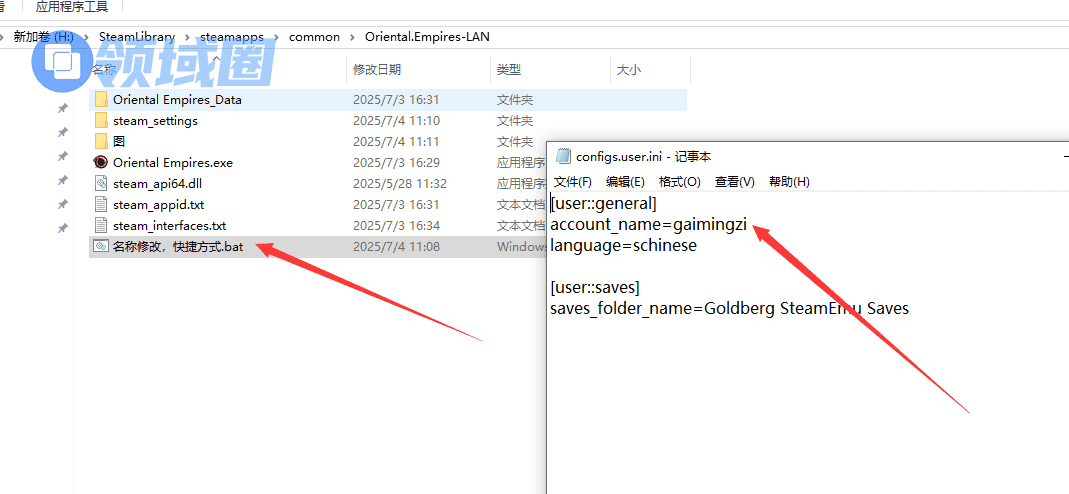Select the 图 folder icon

pos(100,142)
